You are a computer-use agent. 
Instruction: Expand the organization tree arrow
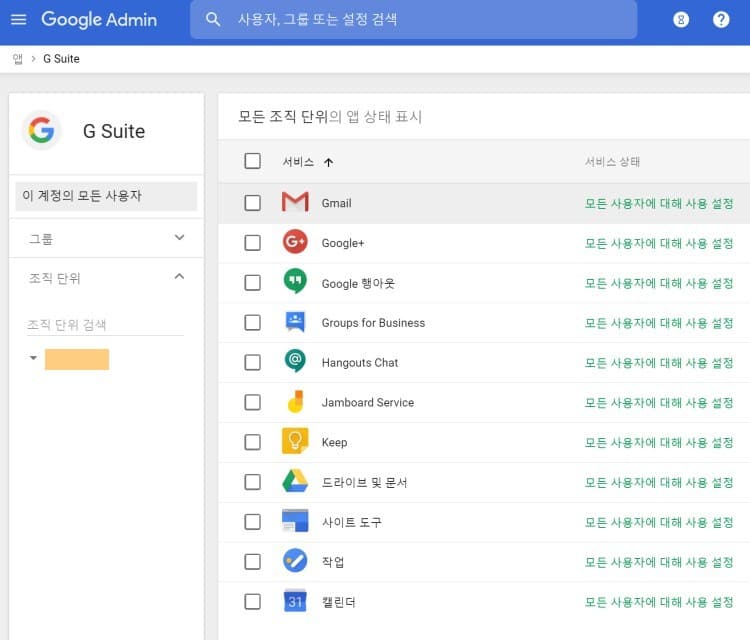coord(33,358)
